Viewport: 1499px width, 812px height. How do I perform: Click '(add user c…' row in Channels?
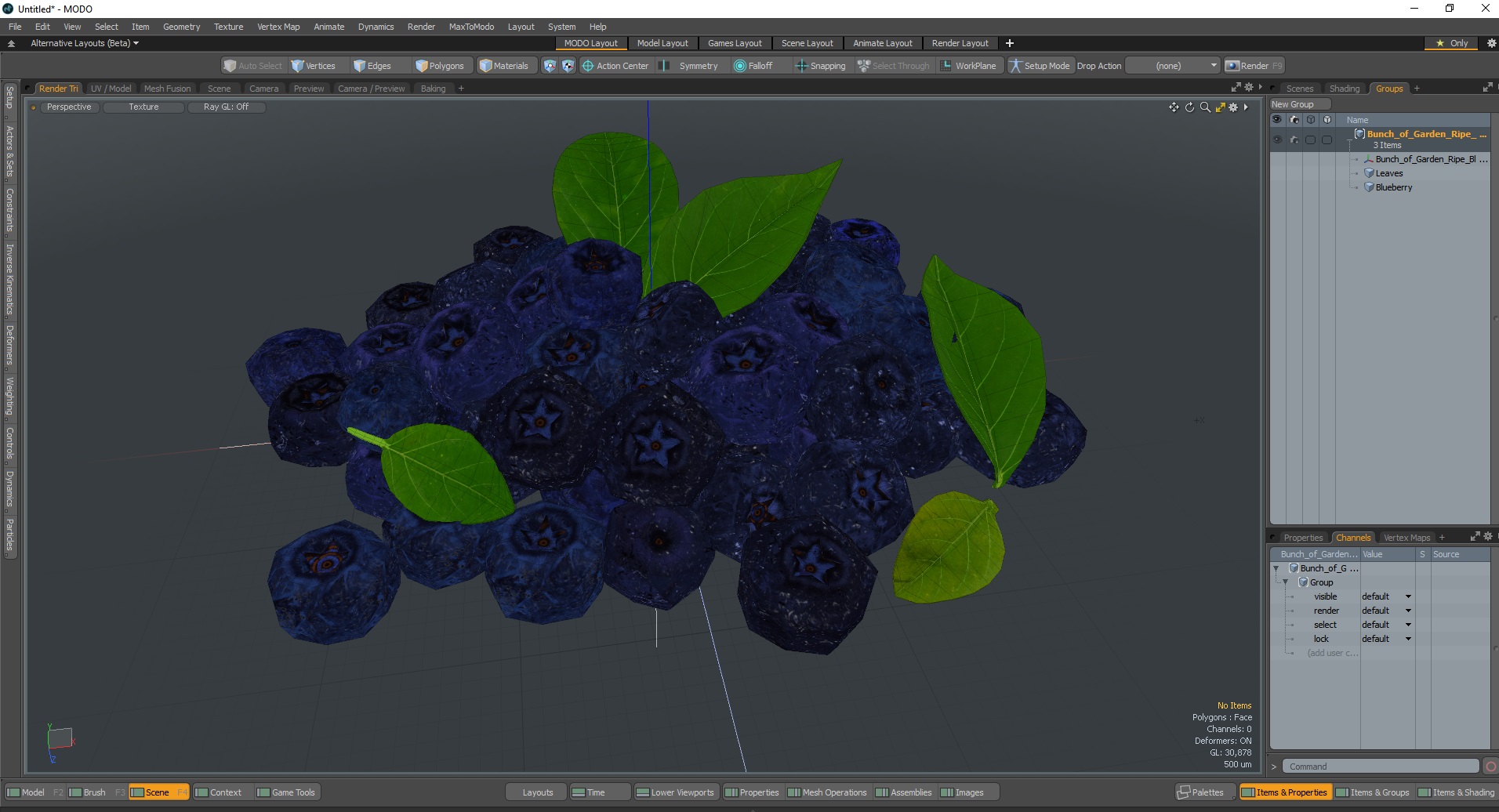(x=1332, y=653)
